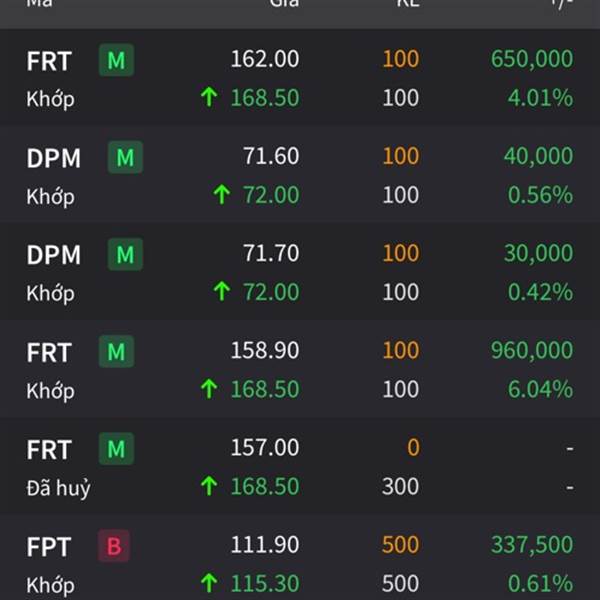Image resolution: width=600 pixels, height=600 pixels.
Task: Select the FRT order priced at 158.90
Action: click(300, 369)
